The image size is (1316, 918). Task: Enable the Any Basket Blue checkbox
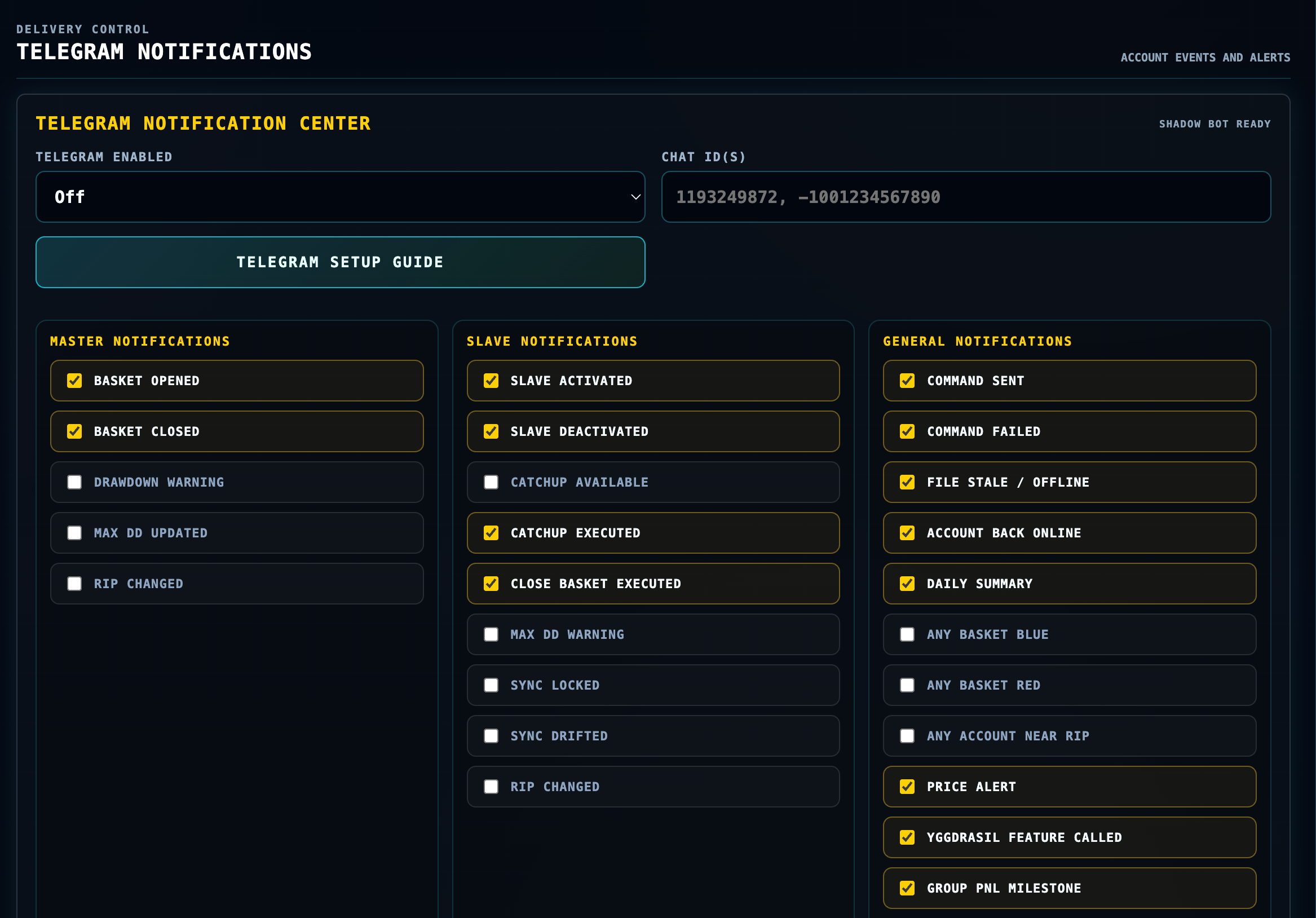pos(907,634)
